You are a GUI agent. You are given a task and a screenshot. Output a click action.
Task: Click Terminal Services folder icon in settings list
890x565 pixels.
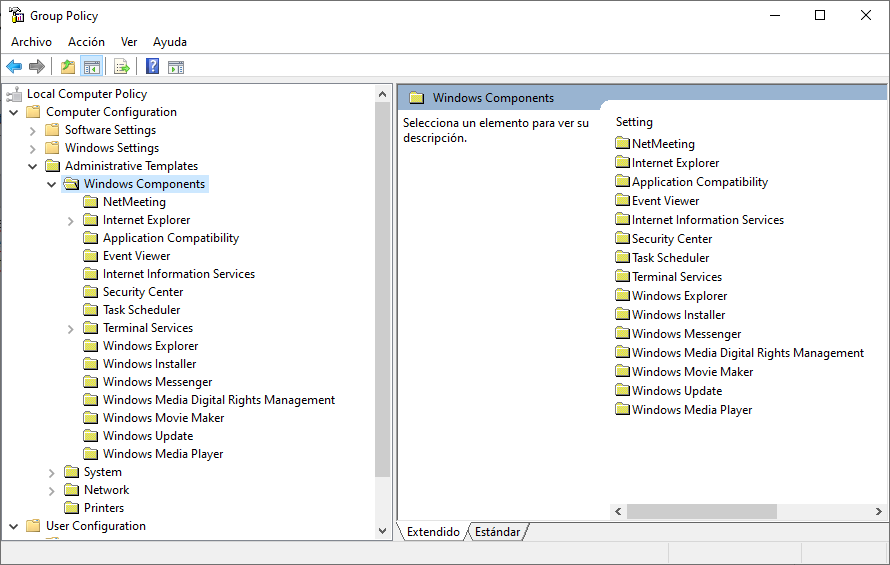pyautogui.click(x=623, y=277)
